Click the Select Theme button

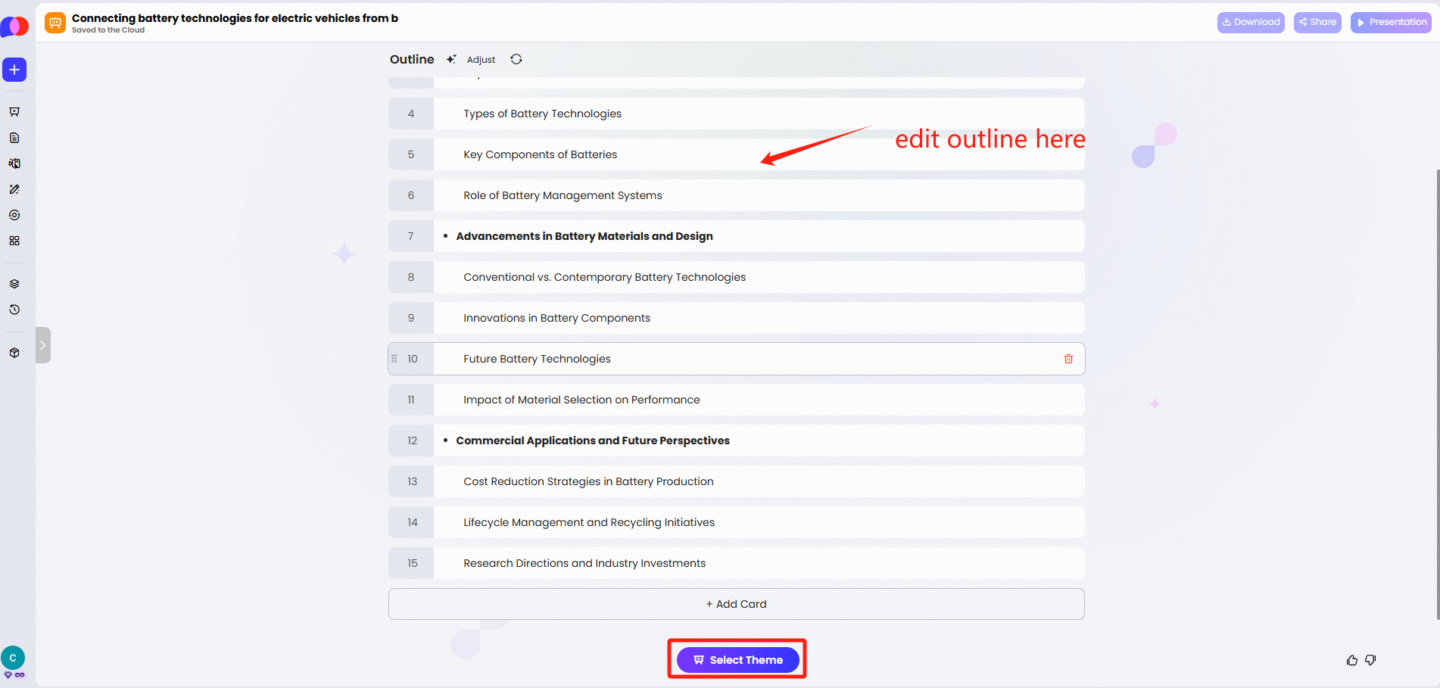pos(738,660)
